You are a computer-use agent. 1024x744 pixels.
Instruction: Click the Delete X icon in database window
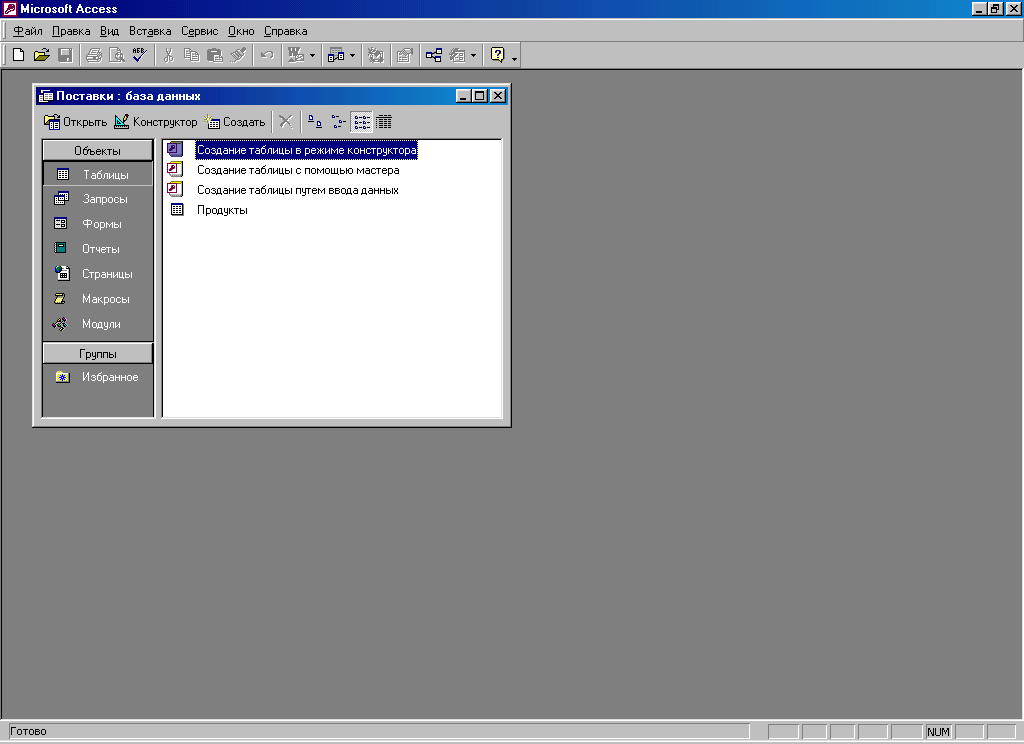coord(285,121)
